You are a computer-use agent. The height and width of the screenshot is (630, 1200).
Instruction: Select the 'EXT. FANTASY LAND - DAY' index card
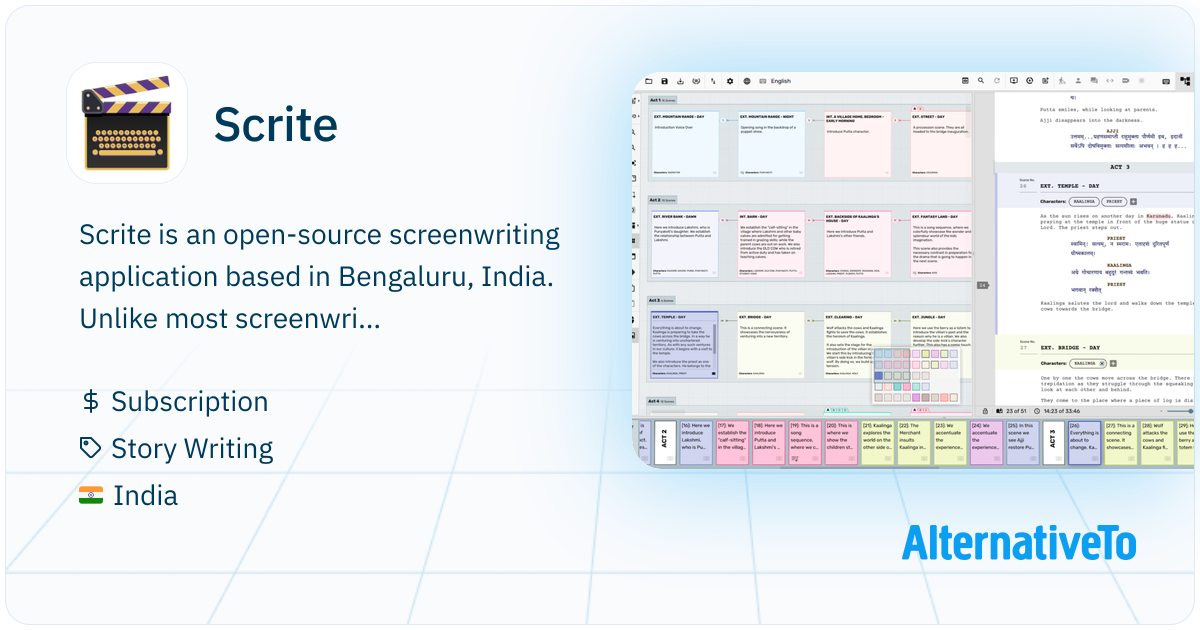[941, 244]
